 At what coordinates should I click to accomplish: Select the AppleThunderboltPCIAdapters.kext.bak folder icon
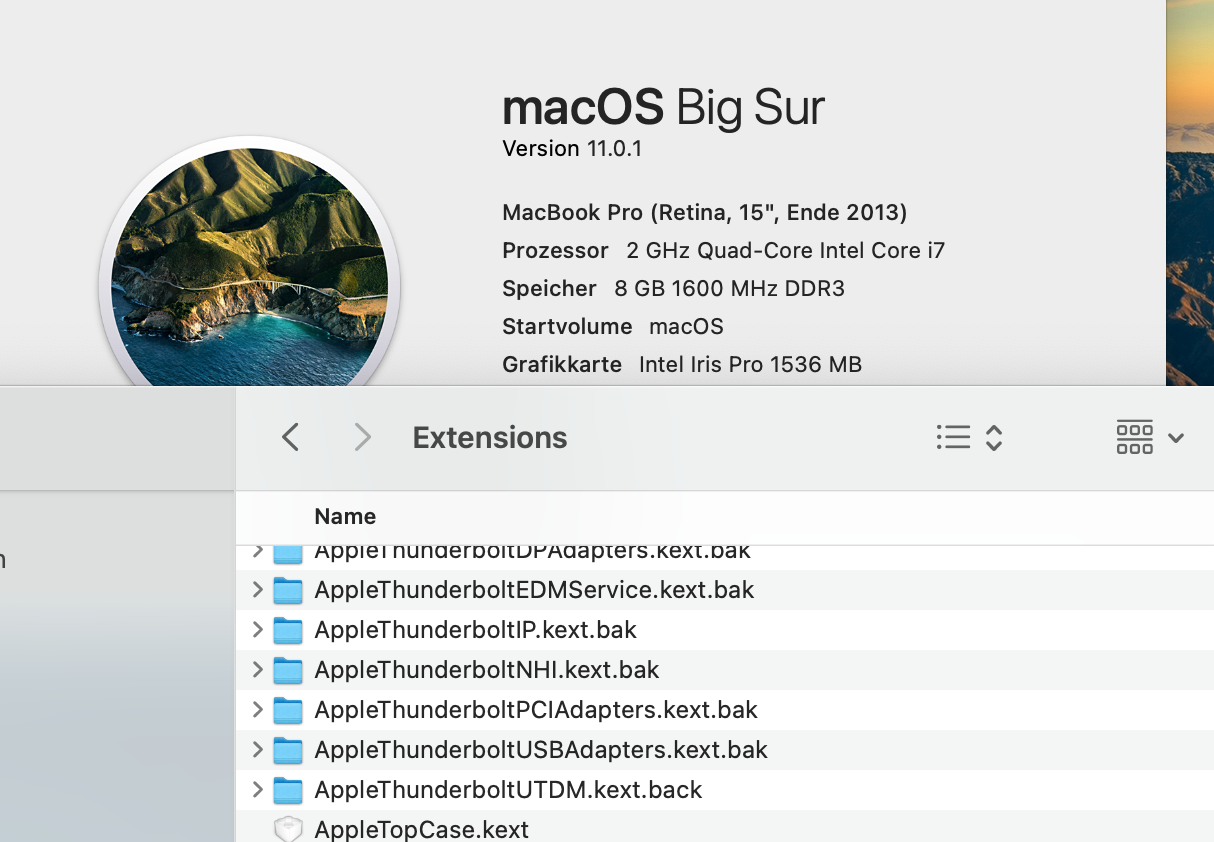[288, 710]
